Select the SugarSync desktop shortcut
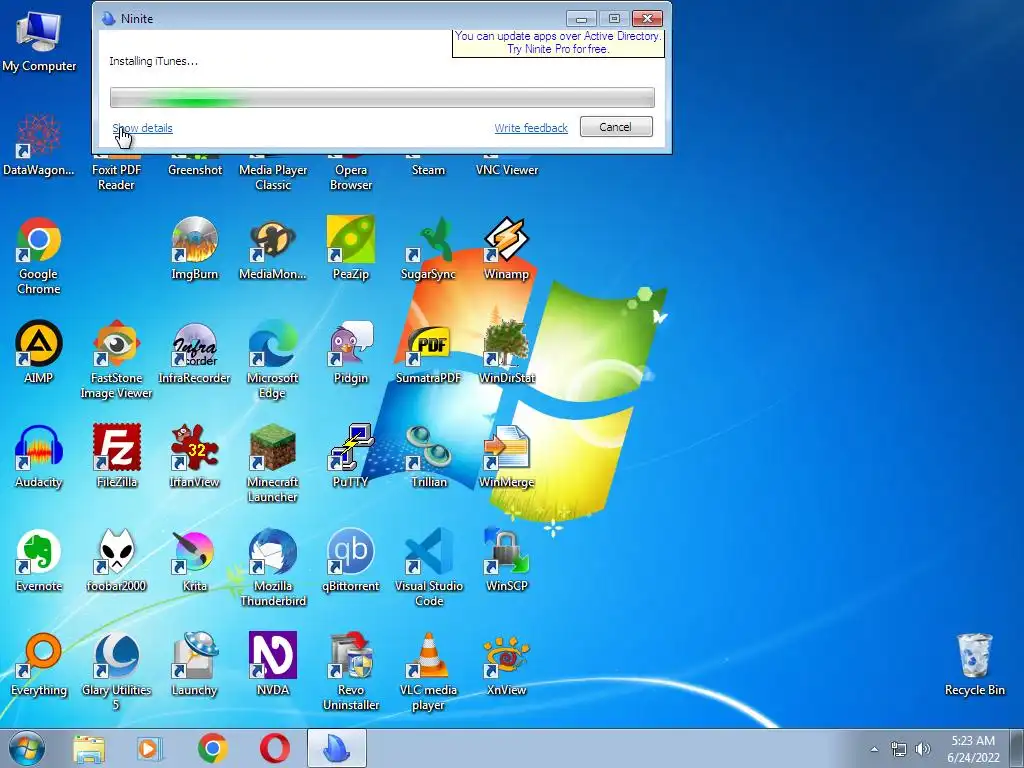 click(428, 248)
